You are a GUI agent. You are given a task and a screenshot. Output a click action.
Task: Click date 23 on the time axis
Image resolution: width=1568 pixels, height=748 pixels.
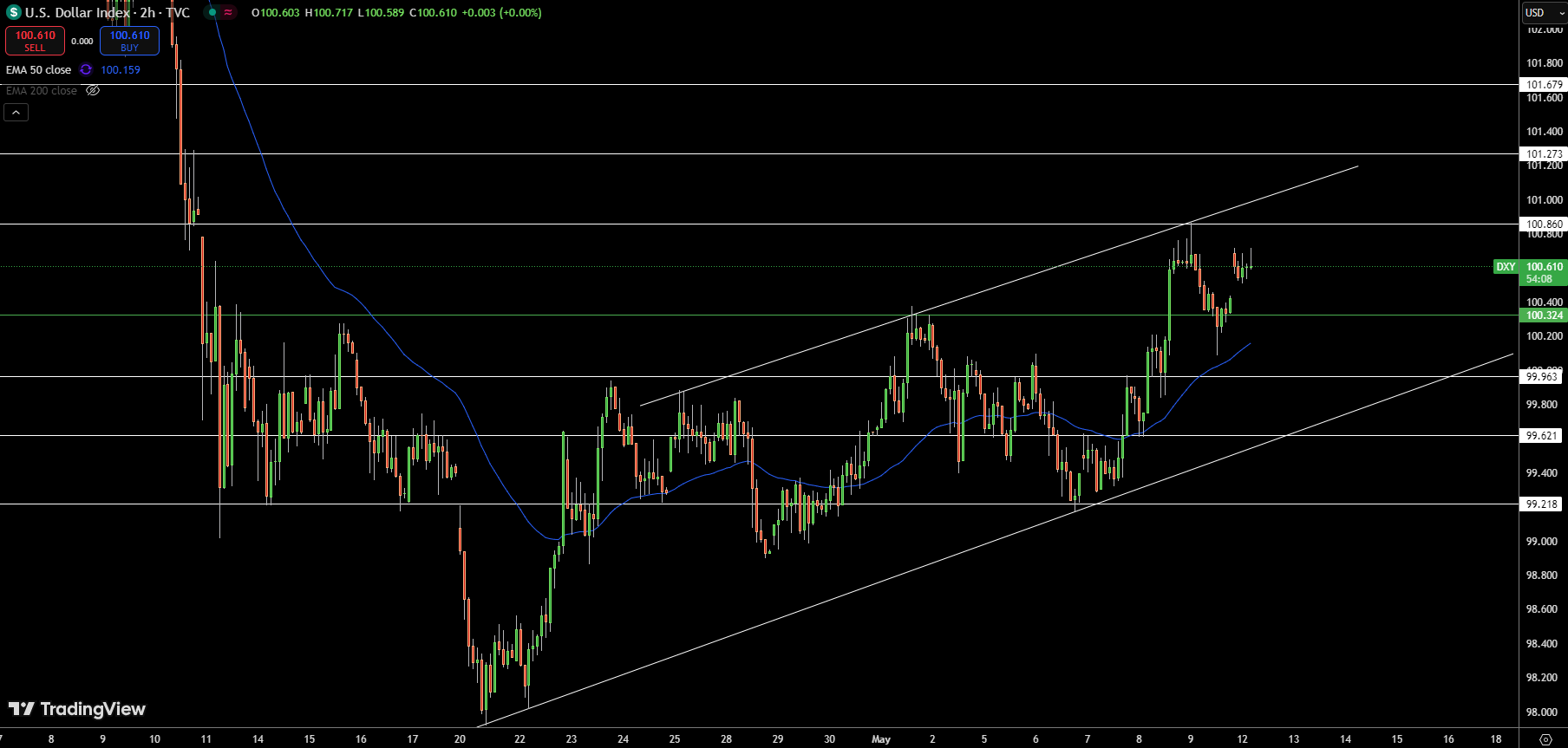pyautogui.click(x=572, y=739)
